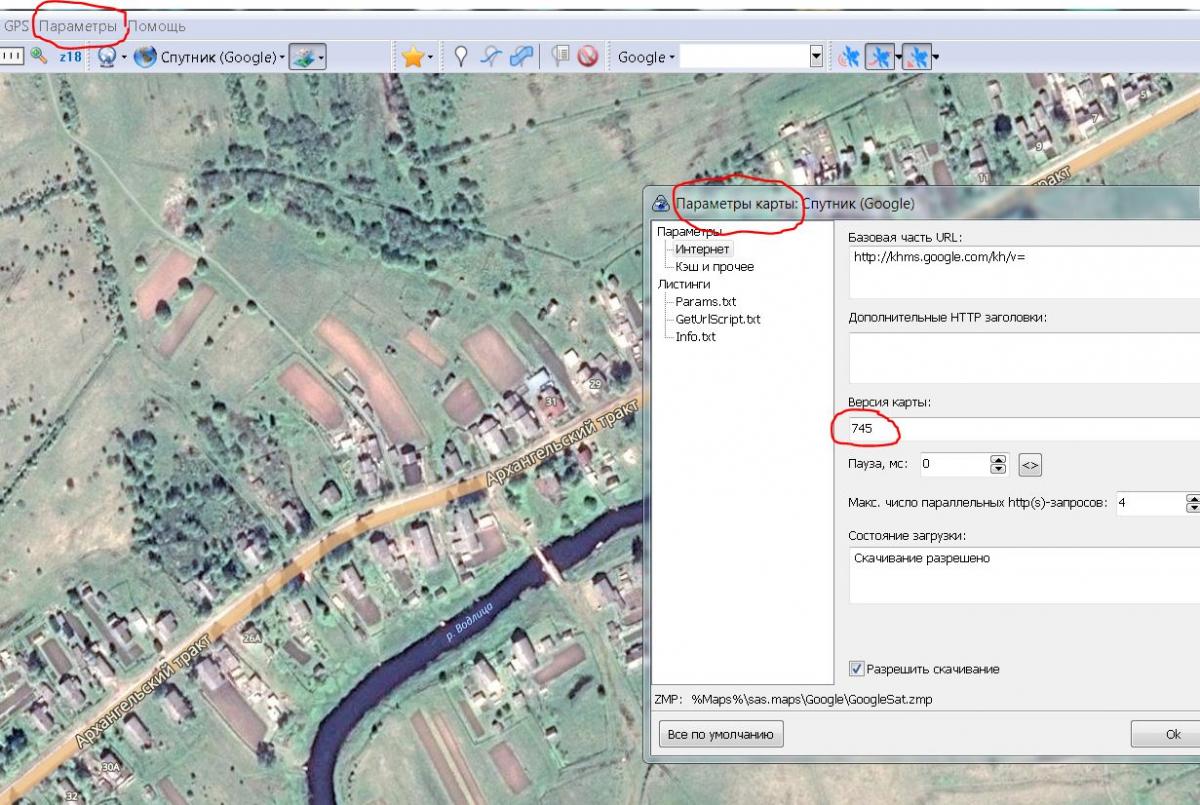1200x805 pixels.
Task: Open the Помощь menu
Action: click(x=157, y=26)
